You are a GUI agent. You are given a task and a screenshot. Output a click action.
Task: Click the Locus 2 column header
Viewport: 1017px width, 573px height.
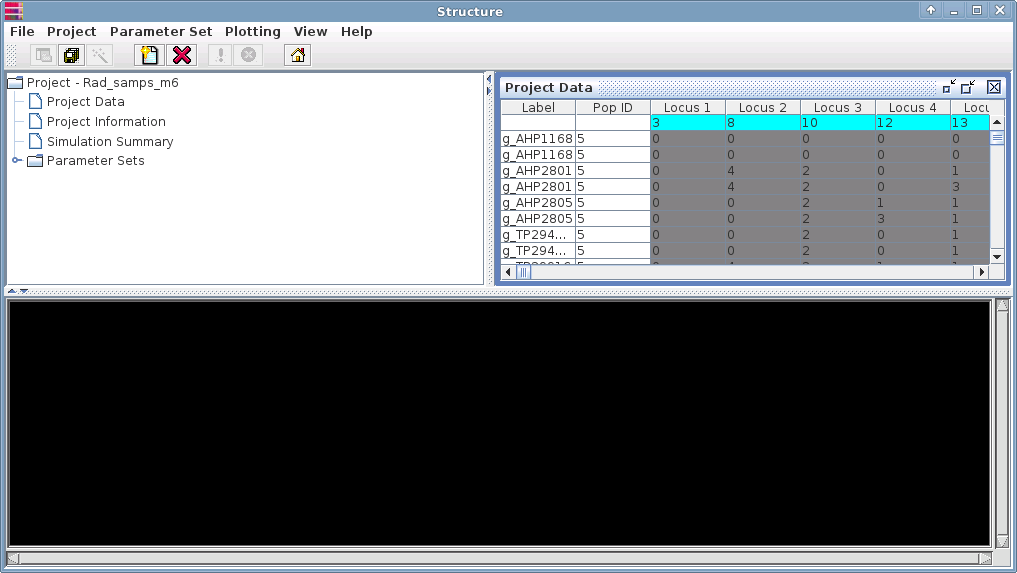coord(762,107)
